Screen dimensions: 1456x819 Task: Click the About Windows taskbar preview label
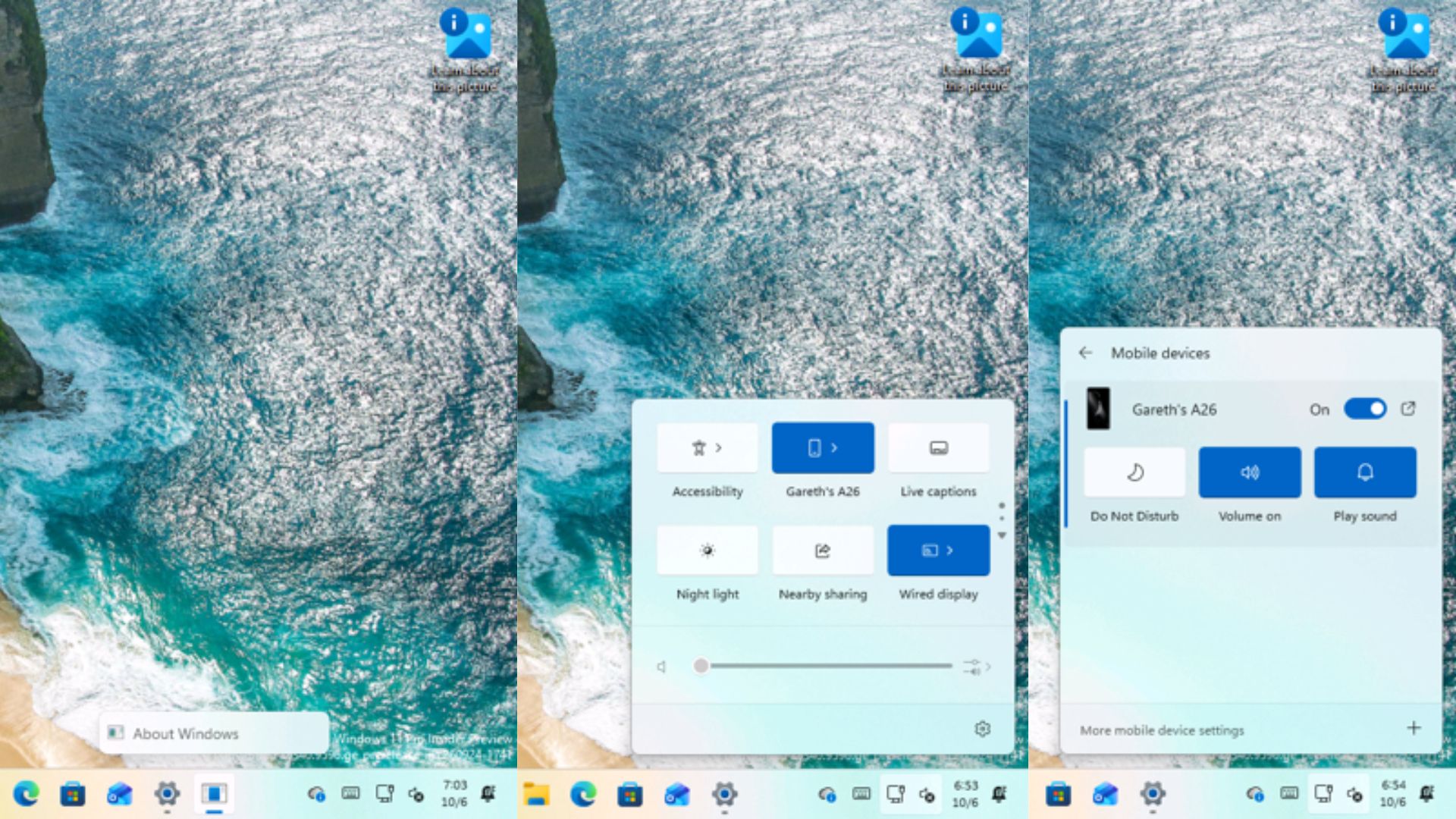point(186,733)
